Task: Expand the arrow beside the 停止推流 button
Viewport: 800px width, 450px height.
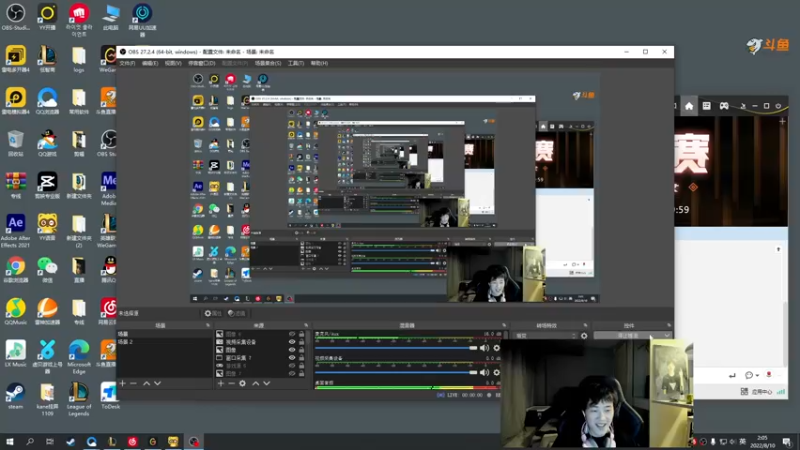Action: pyautogui.click(x=666, y=336)
